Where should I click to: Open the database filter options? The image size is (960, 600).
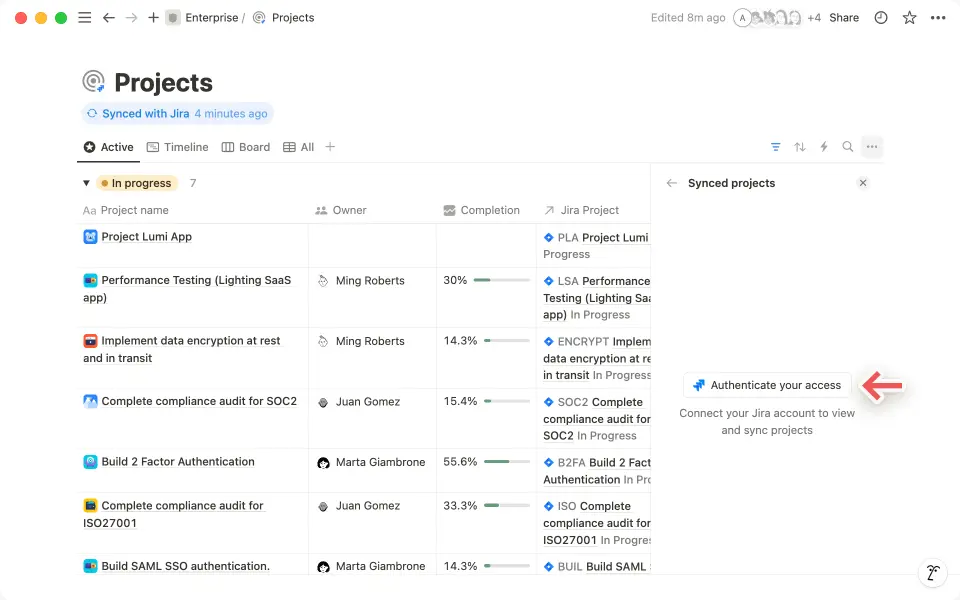pyautogui.click(x=776, y=146)
